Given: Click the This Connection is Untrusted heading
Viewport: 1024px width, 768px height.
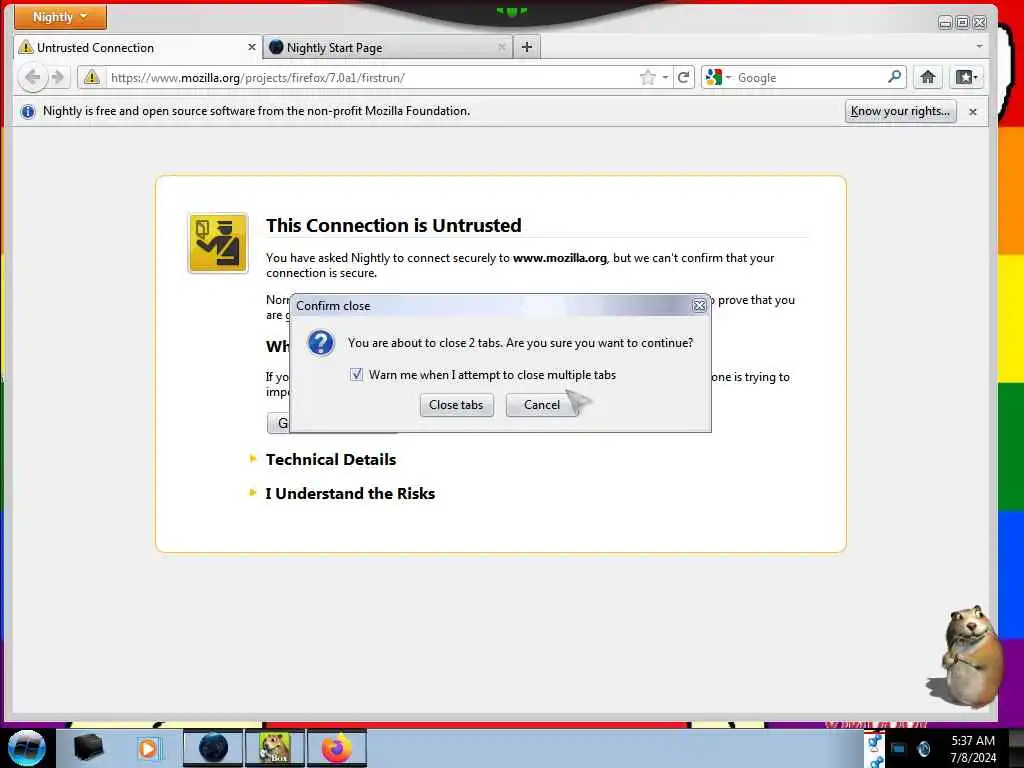Looking at the screenshot, I should click(x=394, y=225).
